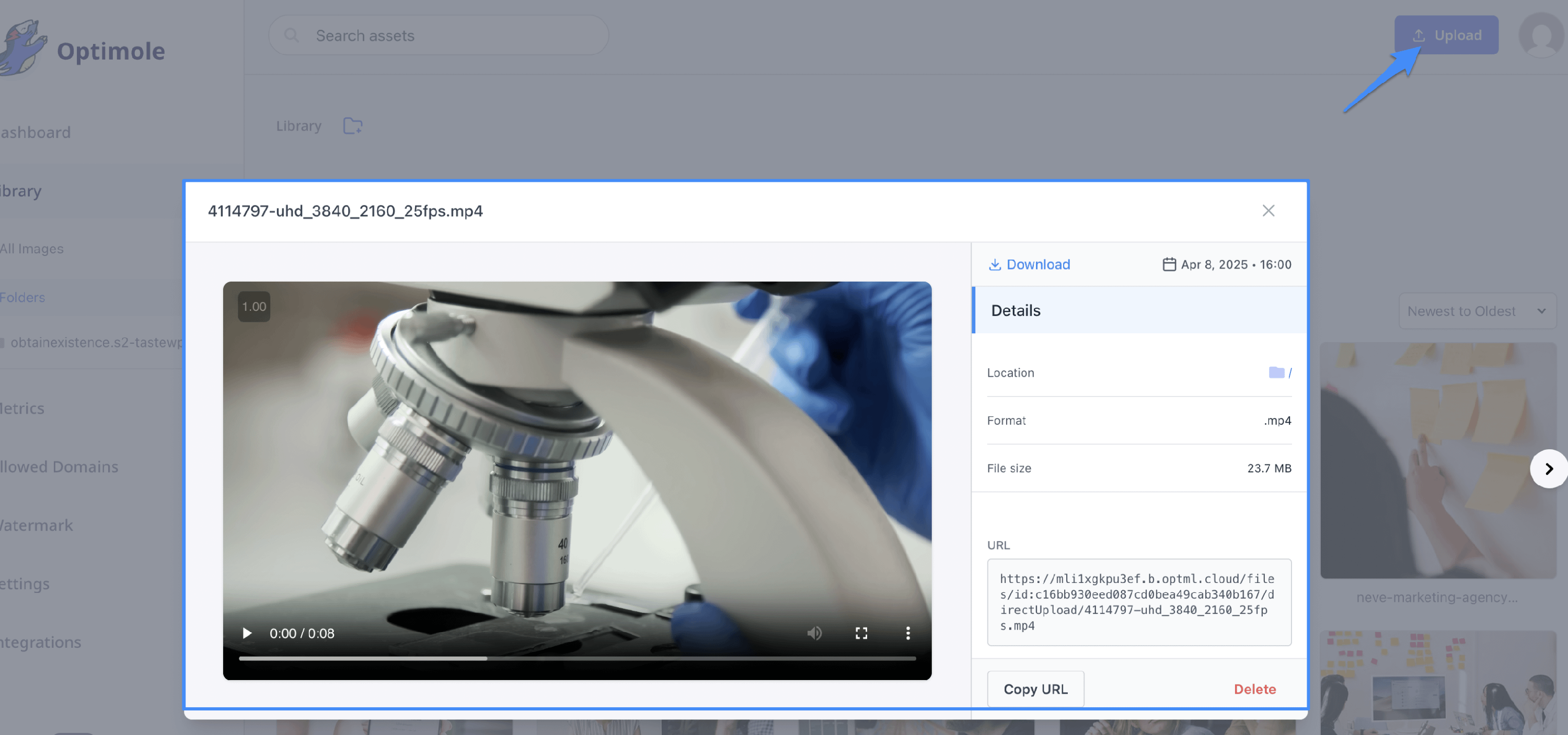Play the microscope video
This screenshot has height=735, width=1568.
pos(247,633)
